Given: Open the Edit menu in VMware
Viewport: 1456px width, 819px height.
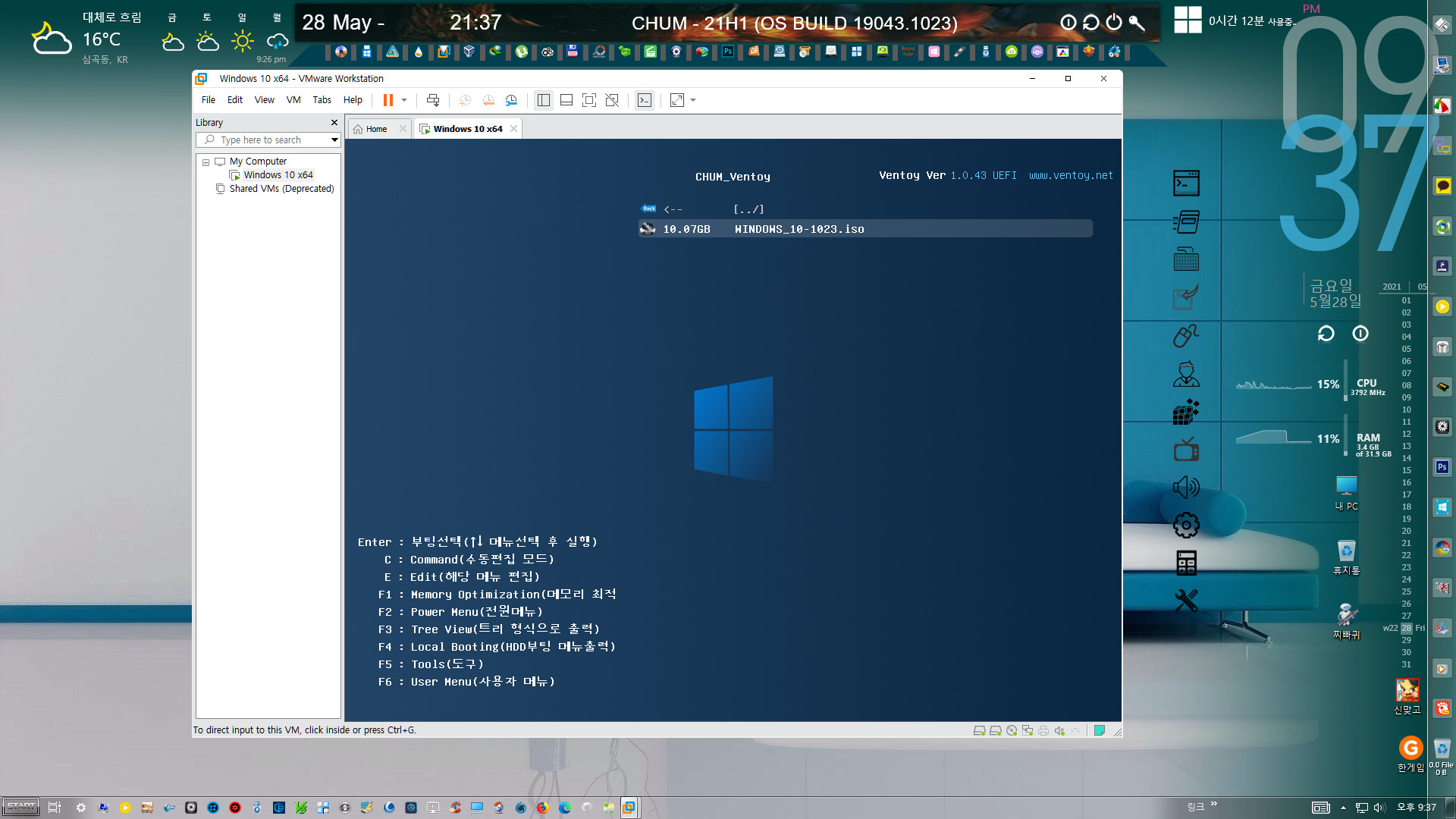Looking at the screenshot, I should click(235, 100).
